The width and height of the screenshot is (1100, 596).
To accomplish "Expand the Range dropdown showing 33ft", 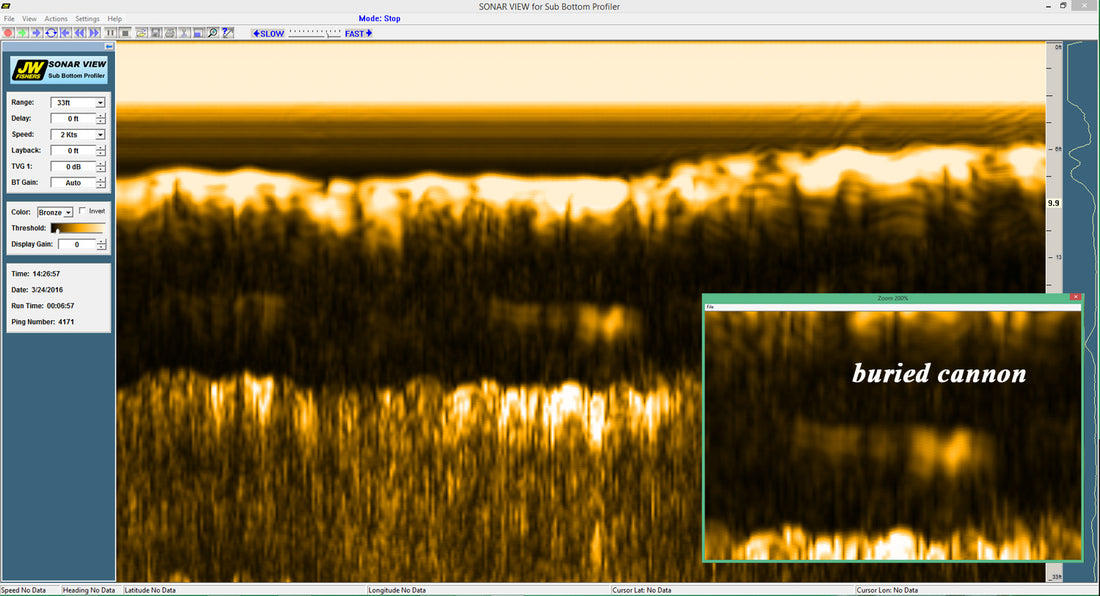I will click(100, 103).
